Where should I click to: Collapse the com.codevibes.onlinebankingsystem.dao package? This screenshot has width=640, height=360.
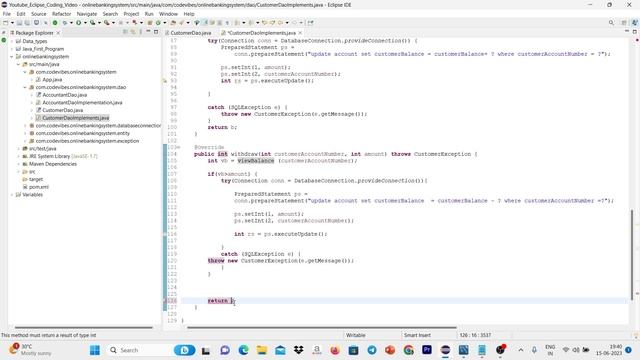click(25, 87)
